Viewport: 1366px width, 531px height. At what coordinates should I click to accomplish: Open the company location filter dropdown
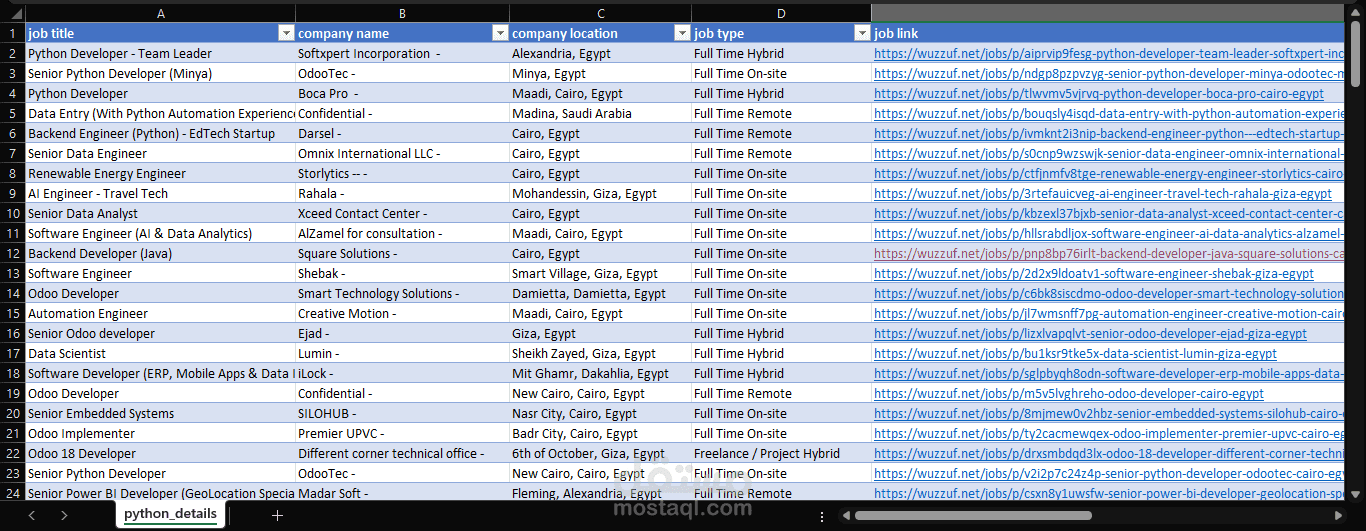tap(682, 33)
